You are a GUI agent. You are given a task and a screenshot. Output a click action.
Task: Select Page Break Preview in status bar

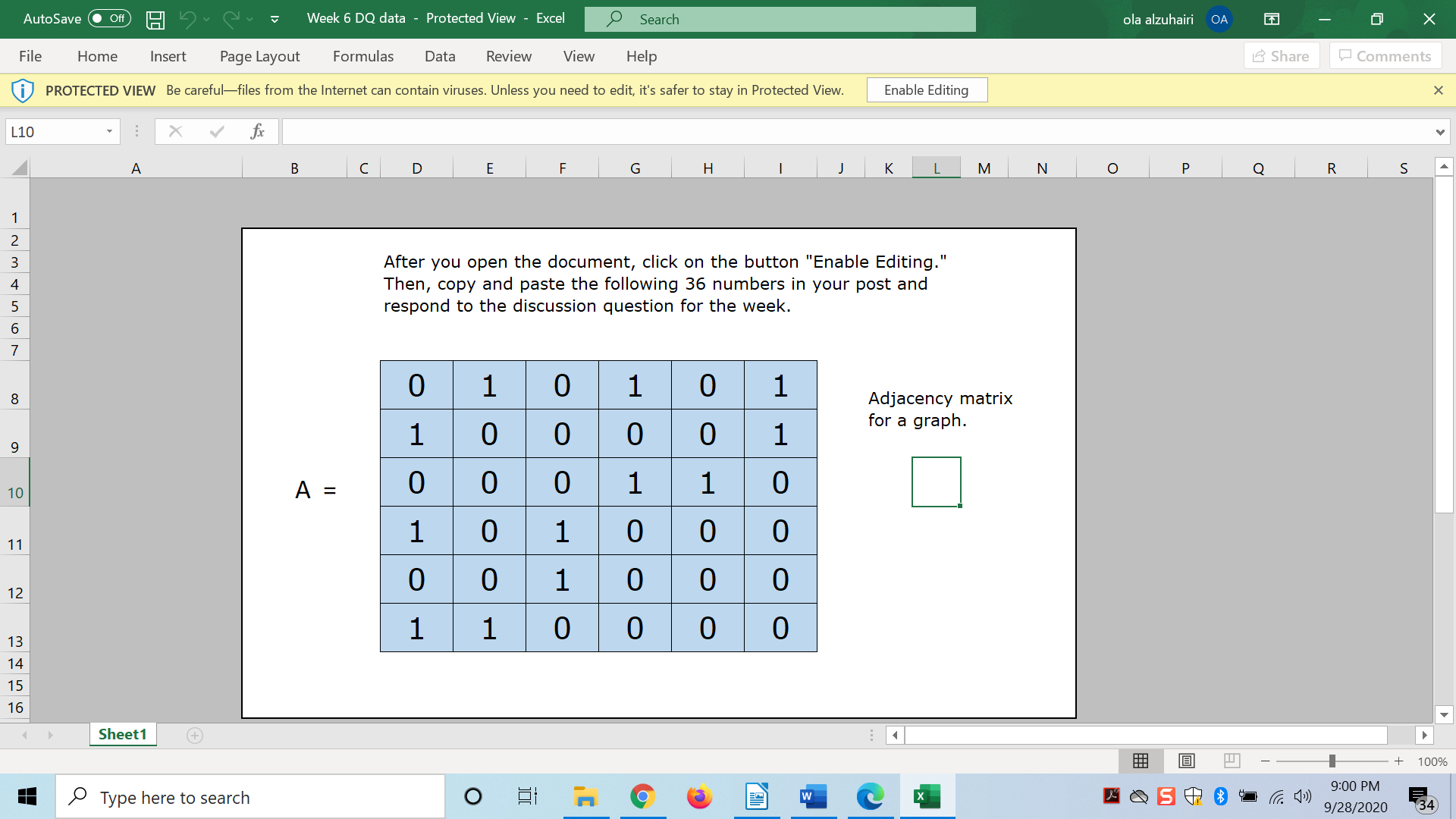coord(1232,761)
